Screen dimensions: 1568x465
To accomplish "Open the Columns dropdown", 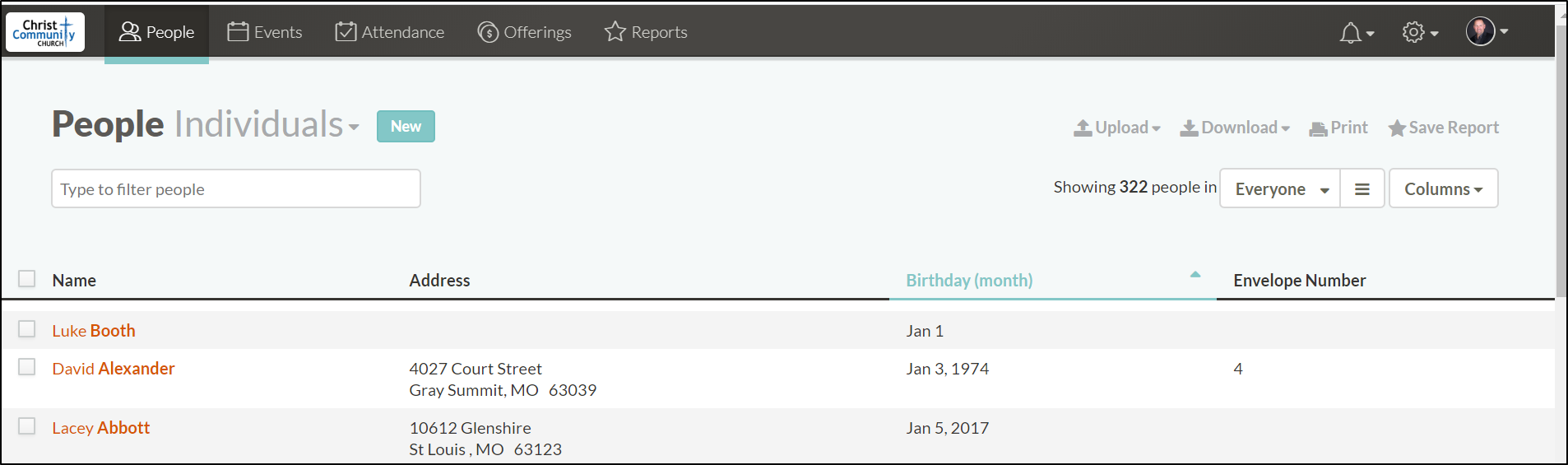I will 1443,189.
